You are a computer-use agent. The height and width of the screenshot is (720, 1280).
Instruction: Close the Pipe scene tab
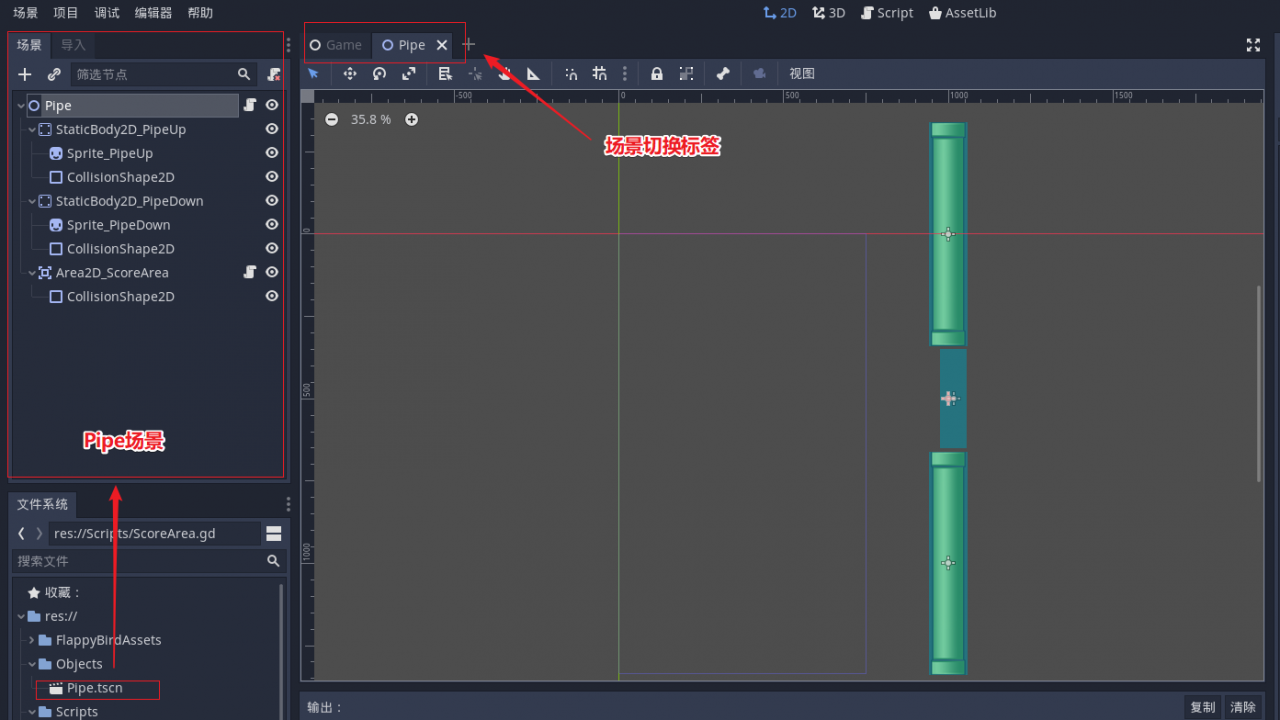click(x=442, y=45)
